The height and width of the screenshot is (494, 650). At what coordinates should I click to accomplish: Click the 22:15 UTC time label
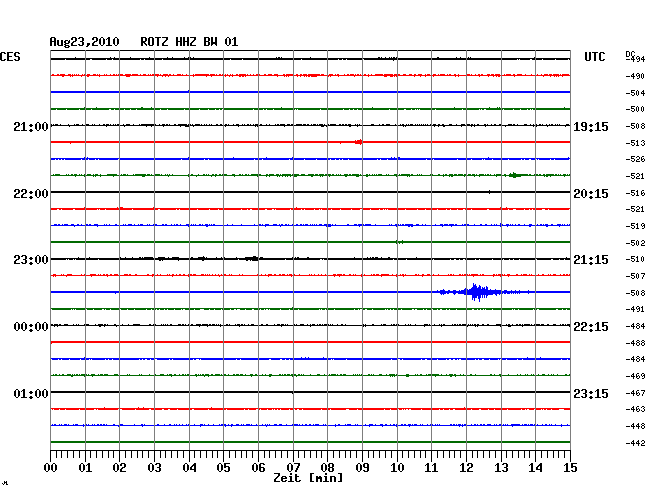(x=591, y=327)
